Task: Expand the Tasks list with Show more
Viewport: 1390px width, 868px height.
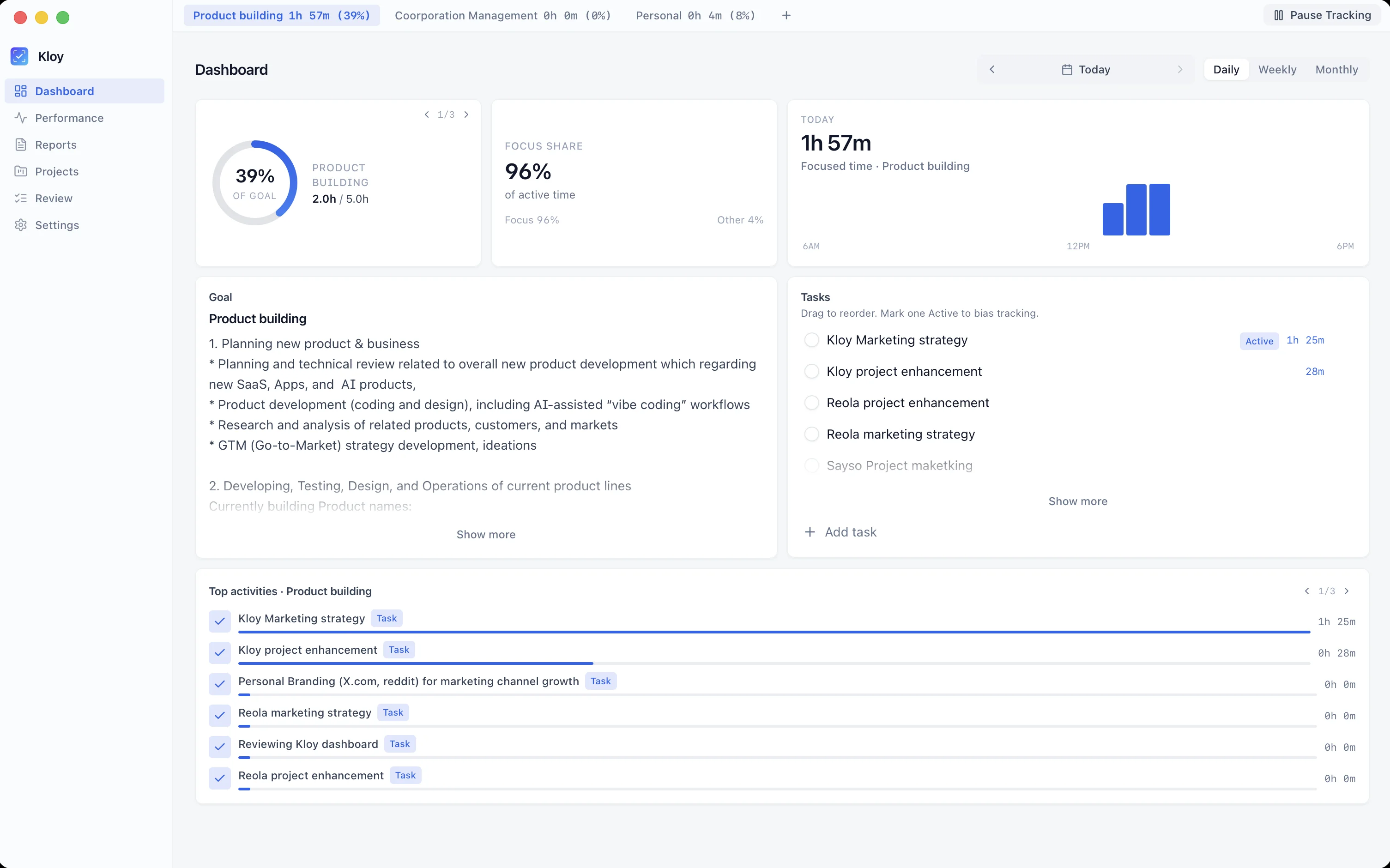Action: point(1078,501)
